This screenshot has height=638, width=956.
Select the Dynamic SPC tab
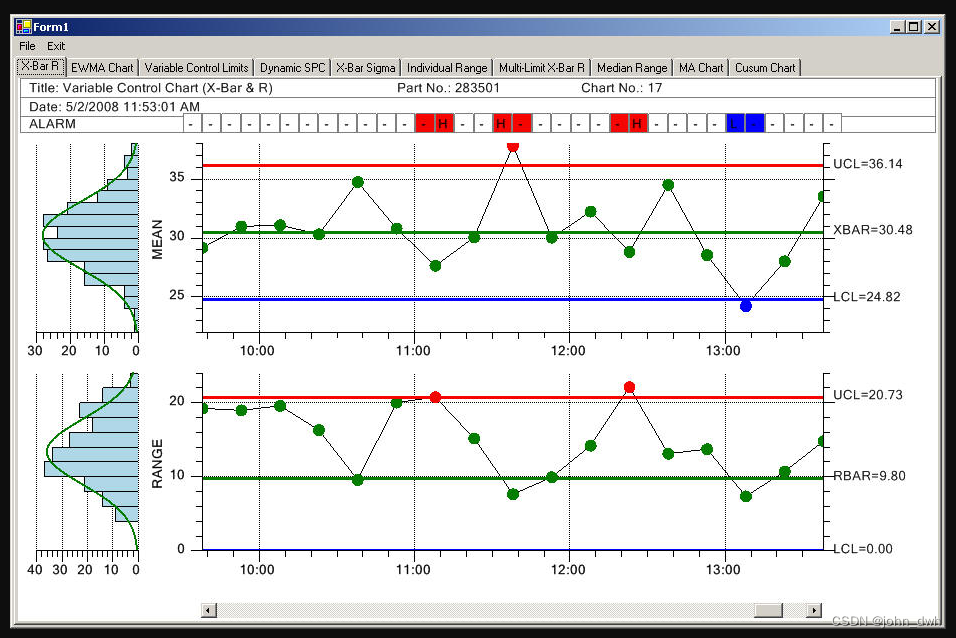tap(292, 67)
